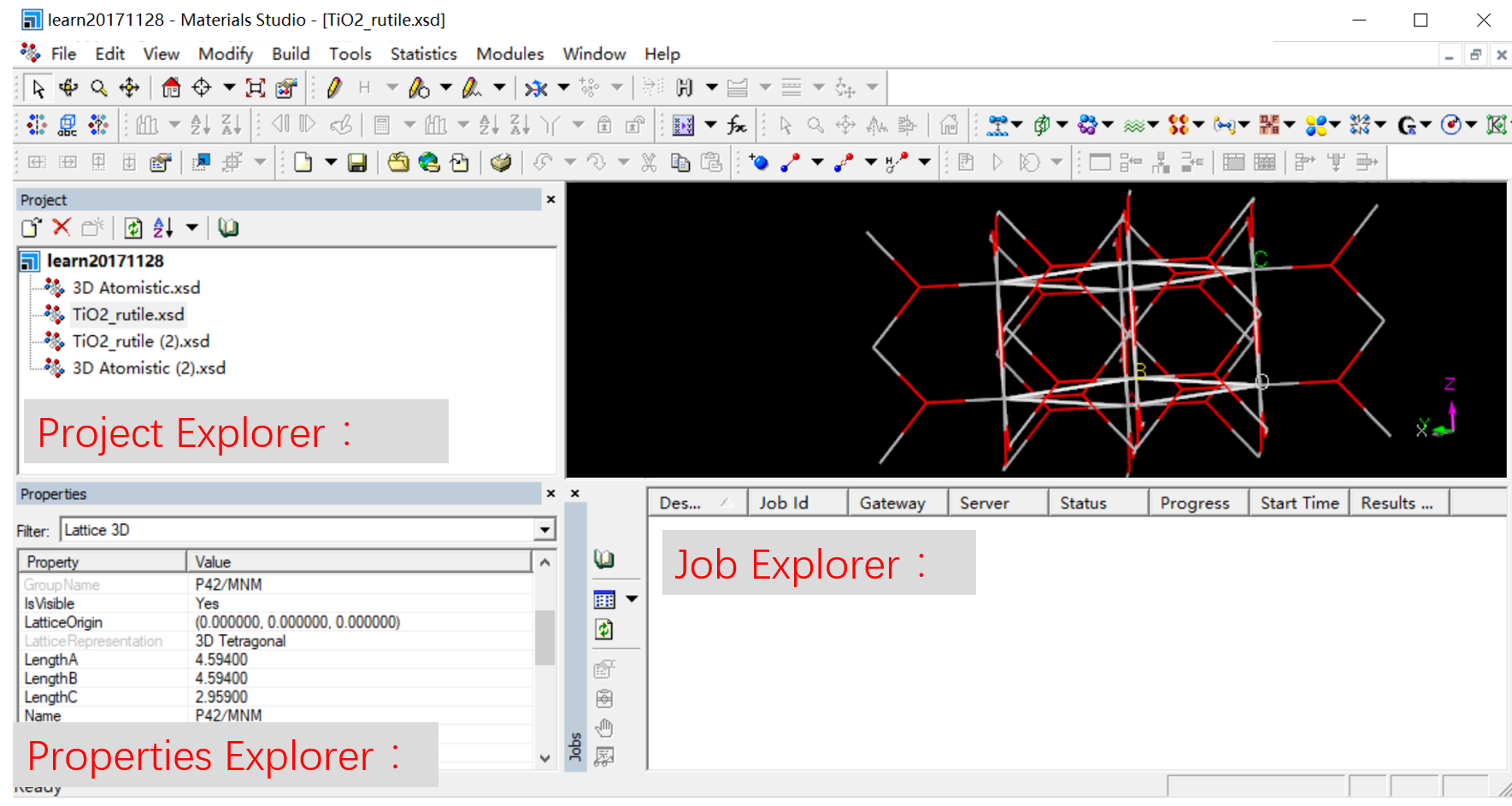Image resolution: width=1512 pixels, height=806 pixels.
Task: Click the Add Atom blue sphere icon
Action: click(758, 162)
